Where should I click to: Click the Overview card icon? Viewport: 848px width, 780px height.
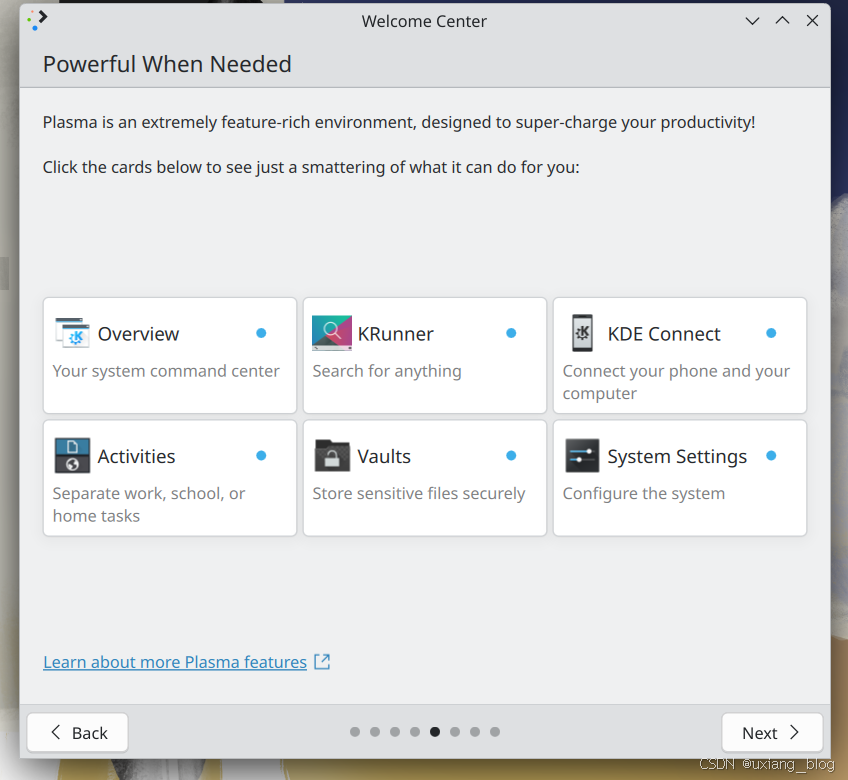tap(72, 333)
